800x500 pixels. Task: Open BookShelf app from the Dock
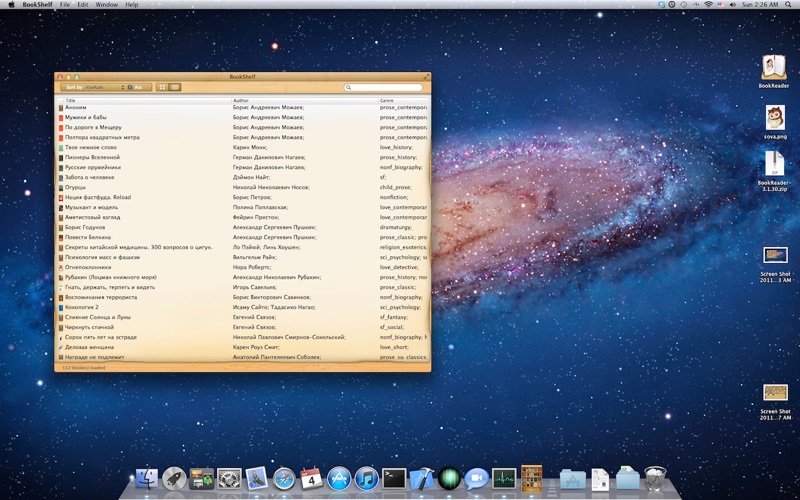point(531,478)
